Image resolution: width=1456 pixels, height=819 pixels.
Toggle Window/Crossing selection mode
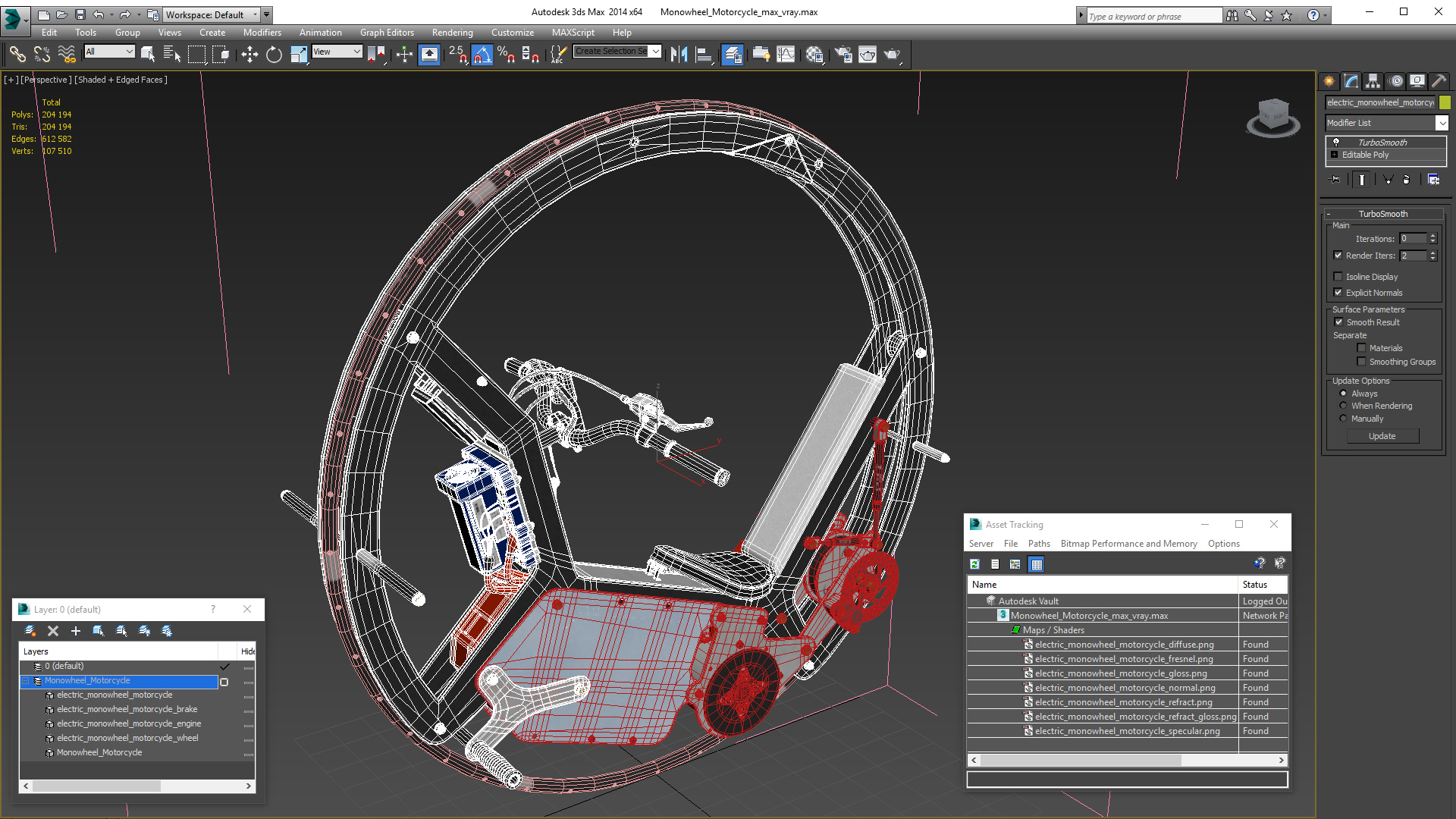(x=221, y=54)
